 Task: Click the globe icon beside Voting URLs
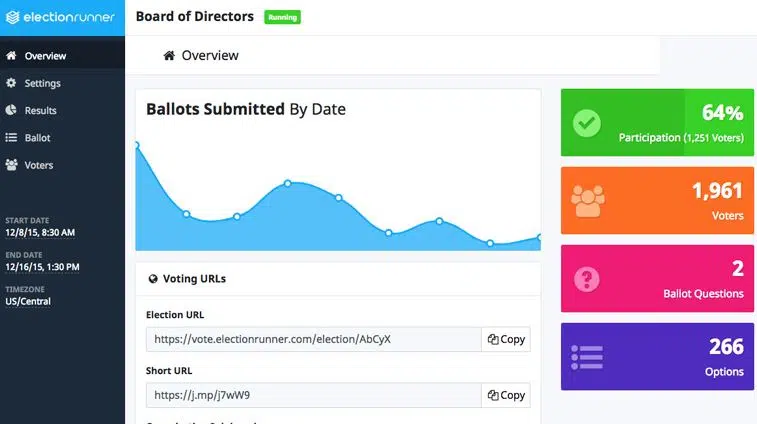pyautogui.click(x=153, y=279)
